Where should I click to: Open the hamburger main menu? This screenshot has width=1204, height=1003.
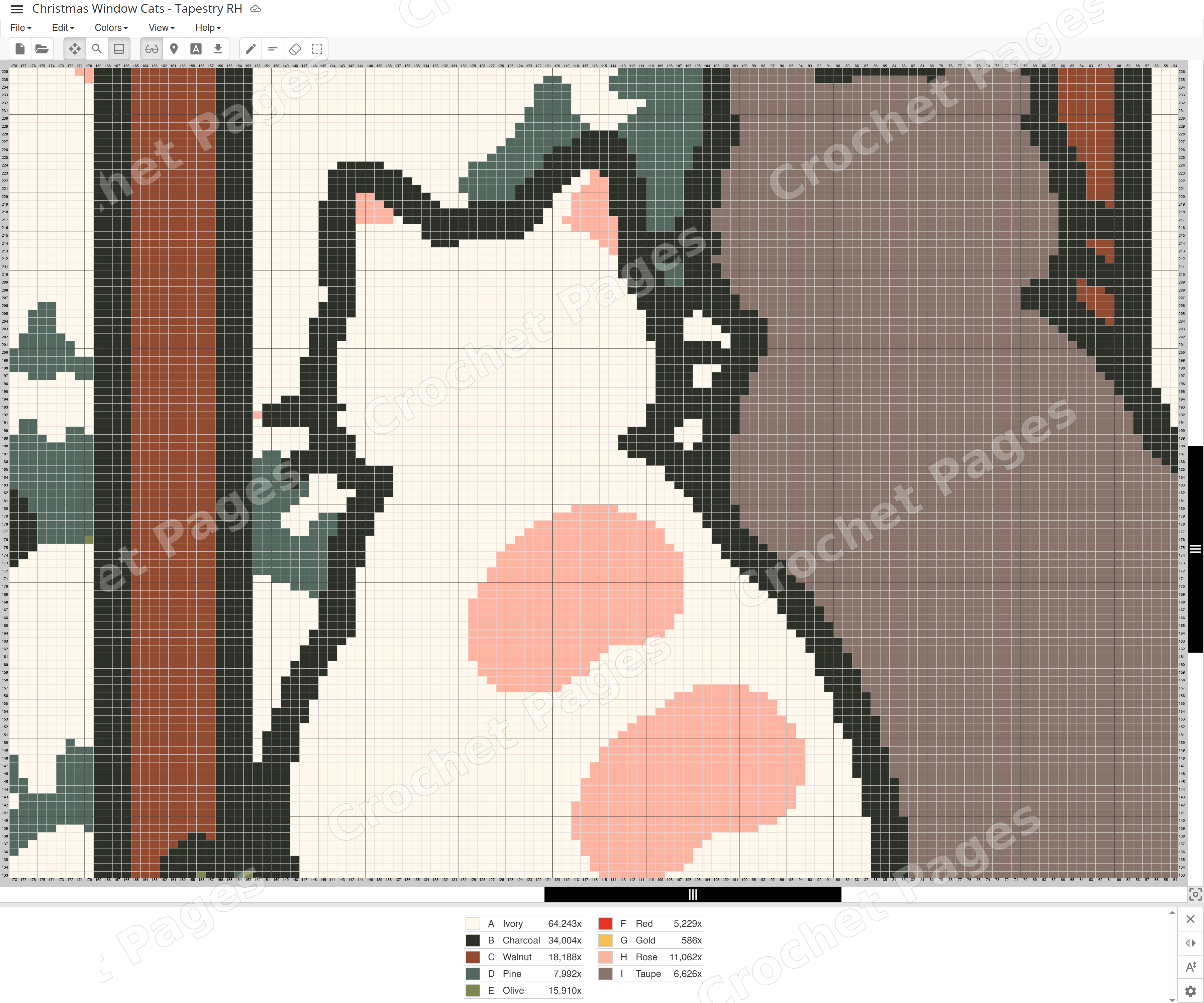pyautogui.click(x=17, y=9)
